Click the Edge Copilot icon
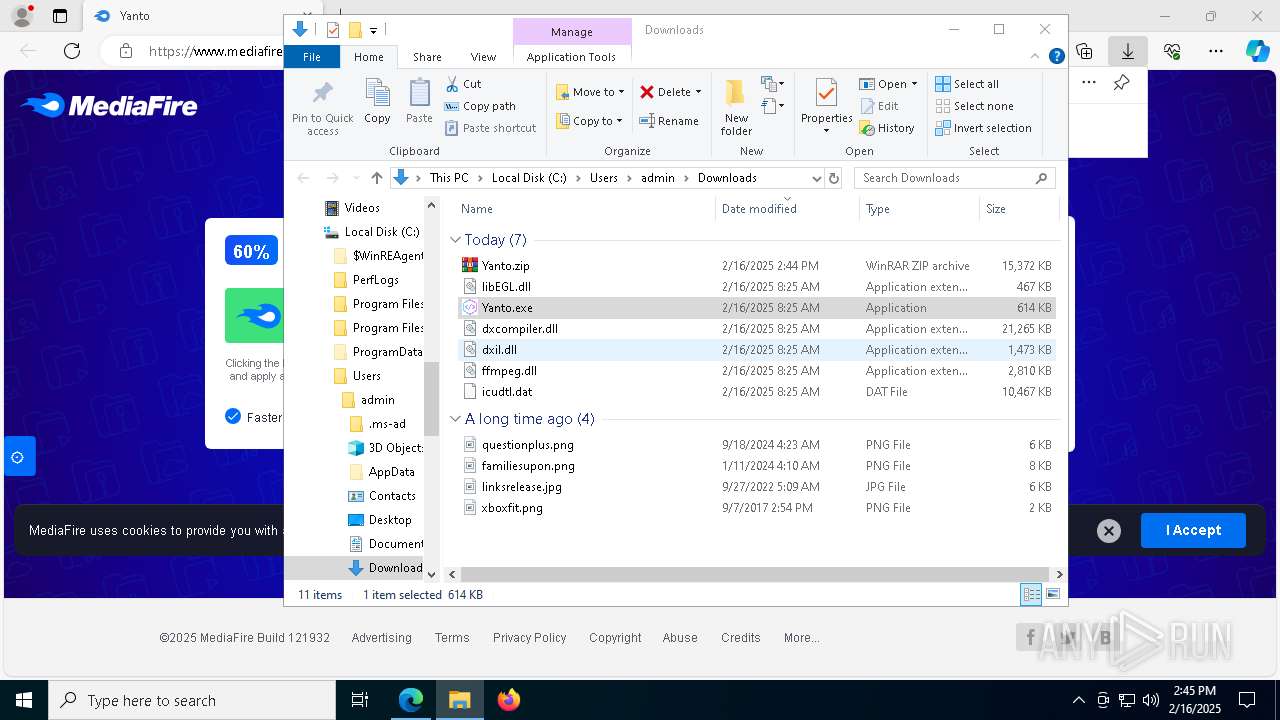Screen dimensions: 1280x720 pos(1257,50)
